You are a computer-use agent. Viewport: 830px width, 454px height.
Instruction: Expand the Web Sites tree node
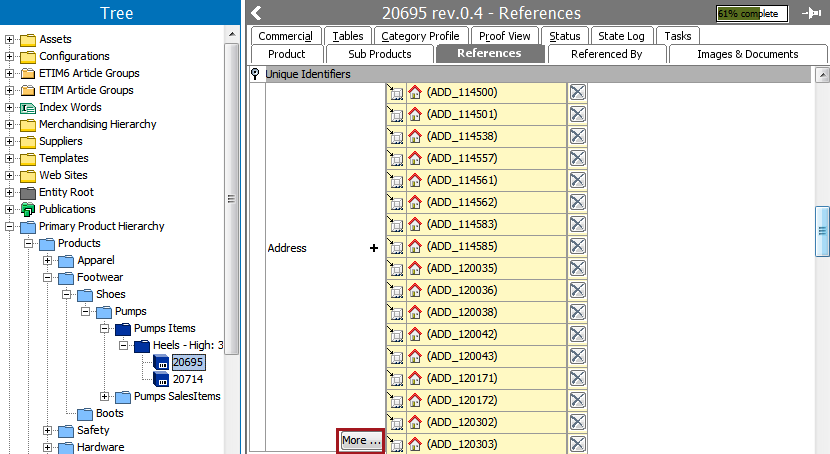tap(10, 175)
